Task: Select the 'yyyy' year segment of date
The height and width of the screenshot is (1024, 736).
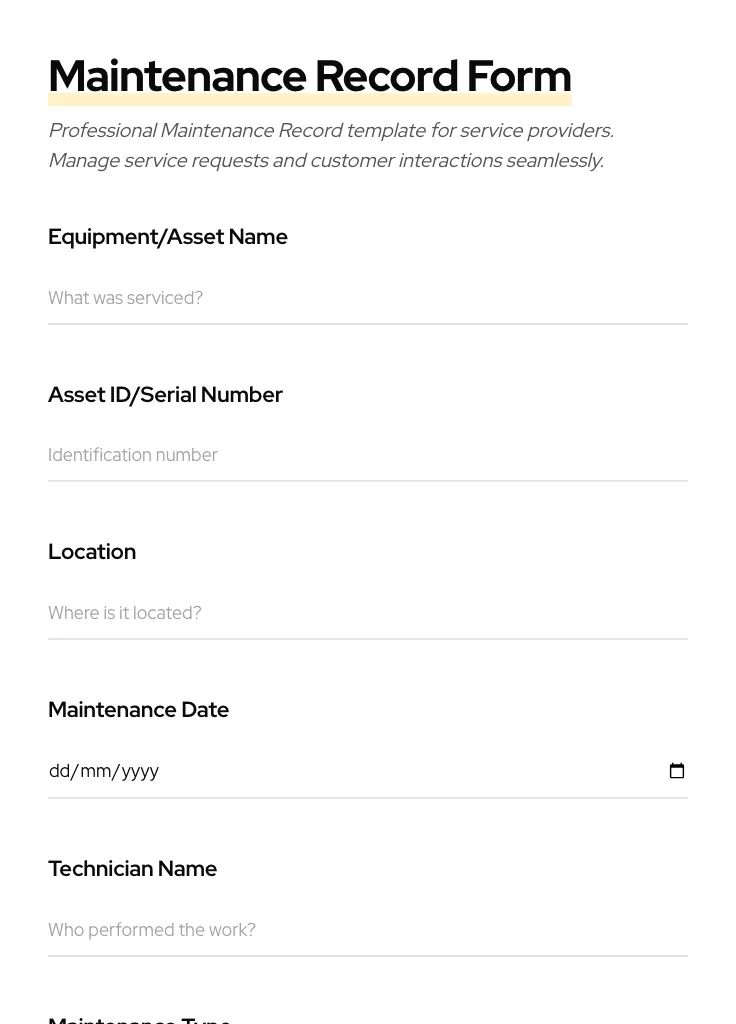Action: point(140,771)
